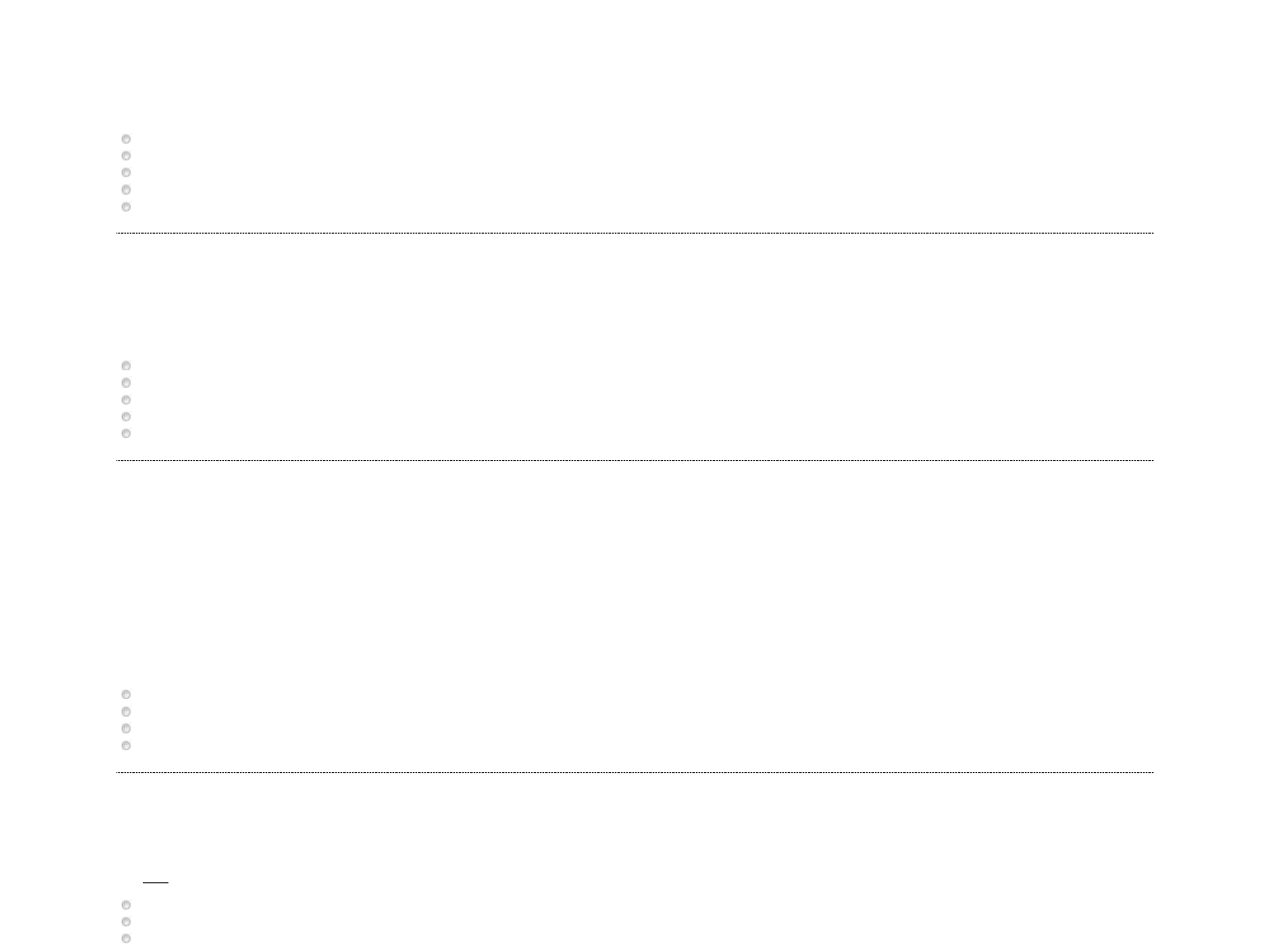Pick third radio option in the bottom group
Screen dimensions: 1270x952
(x=126, y=939)
